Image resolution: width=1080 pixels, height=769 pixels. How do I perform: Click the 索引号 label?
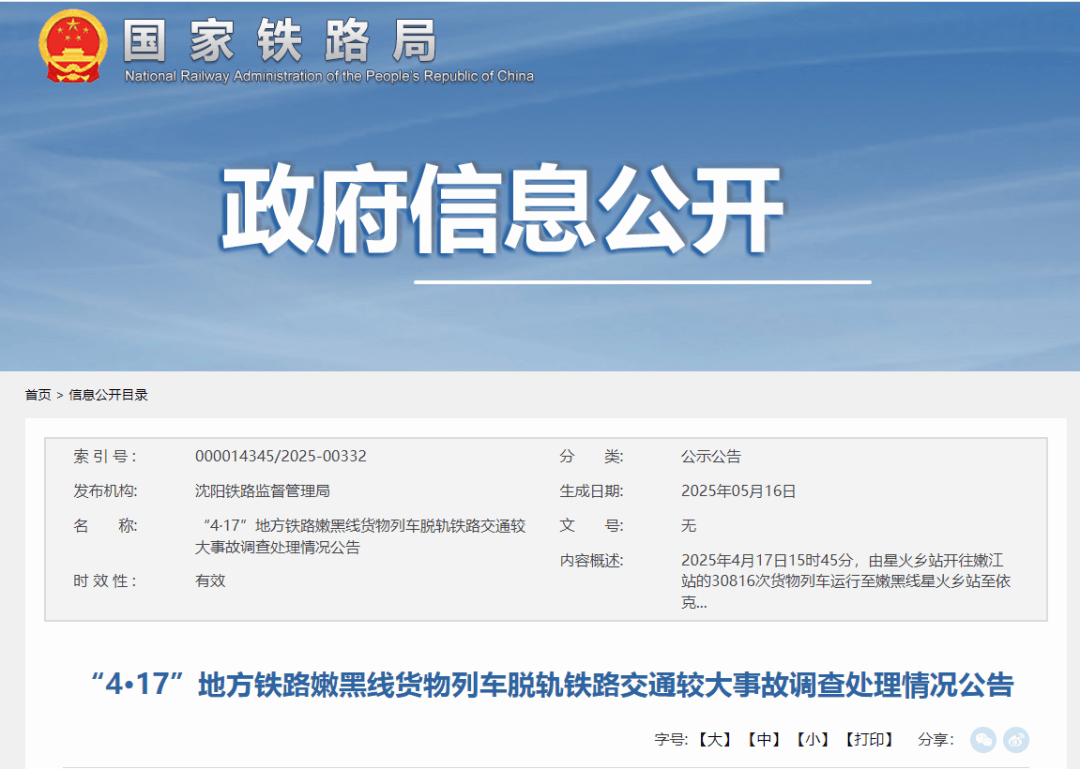click(x=105, y=456)
